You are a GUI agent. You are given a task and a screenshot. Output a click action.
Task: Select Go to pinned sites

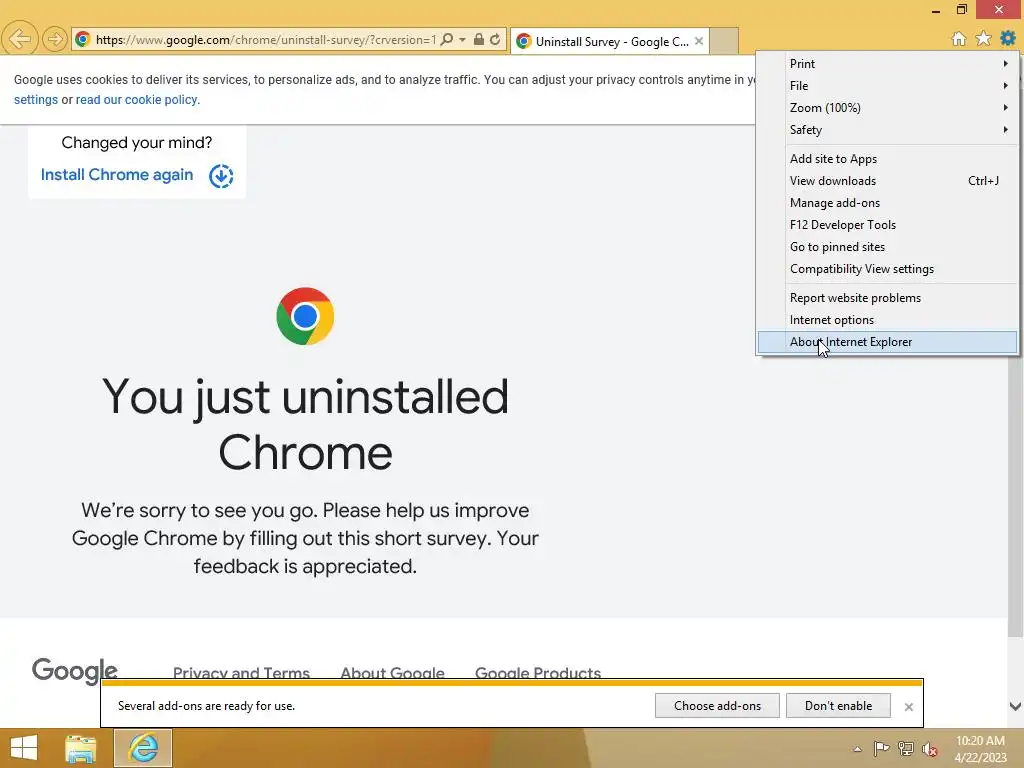888,247
